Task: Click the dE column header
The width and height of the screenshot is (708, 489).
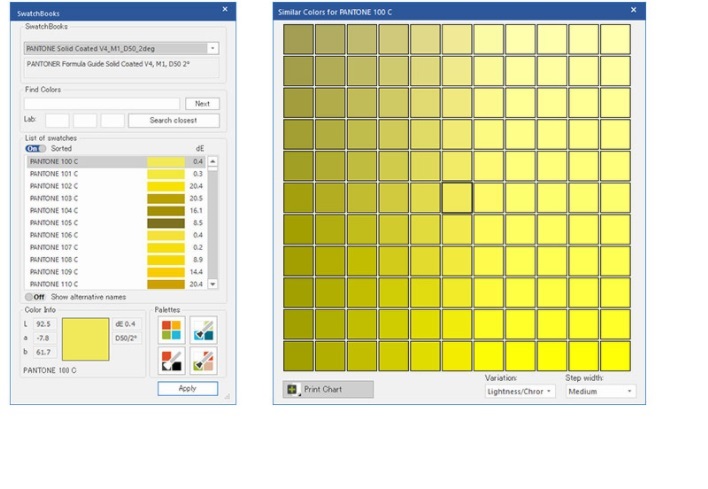Action: tap(200, 149)
